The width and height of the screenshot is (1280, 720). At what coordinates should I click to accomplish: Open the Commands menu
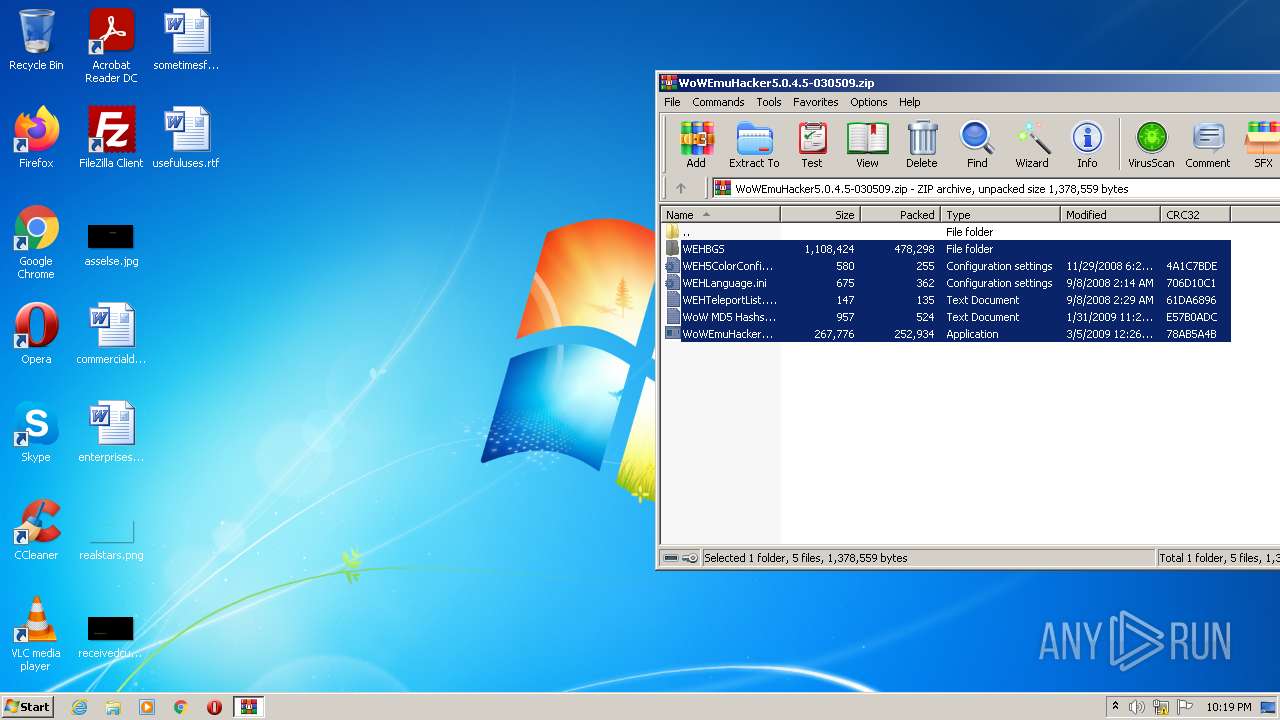pyautogui.click(x=718, y=102)
